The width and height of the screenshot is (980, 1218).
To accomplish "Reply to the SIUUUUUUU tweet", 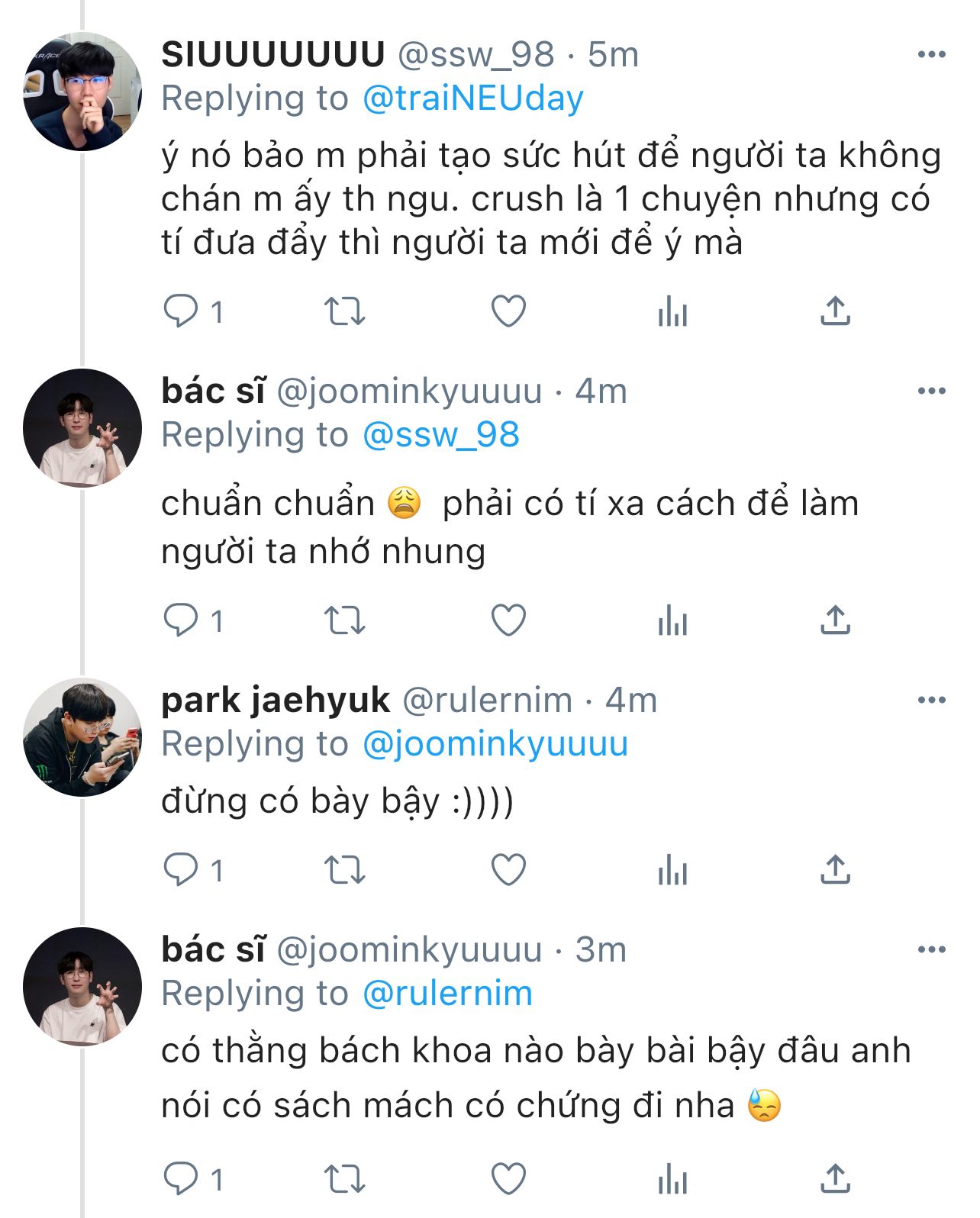I will point(181,311).
